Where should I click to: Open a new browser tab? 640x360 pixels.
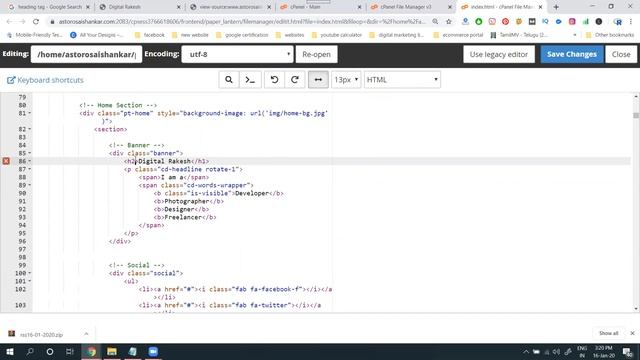(556, 7)
